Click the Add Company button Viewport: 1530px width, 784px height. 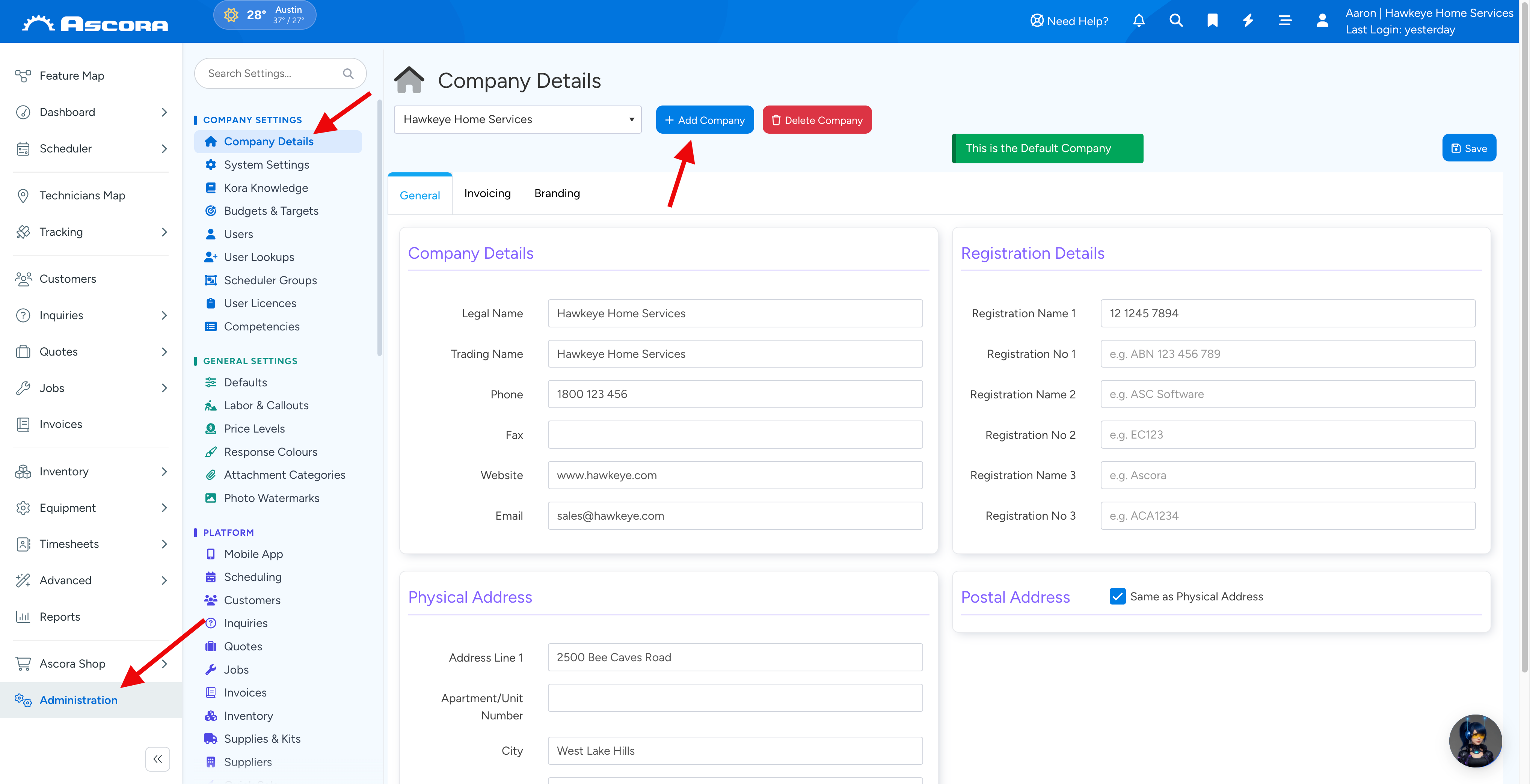tap(705, 120)
